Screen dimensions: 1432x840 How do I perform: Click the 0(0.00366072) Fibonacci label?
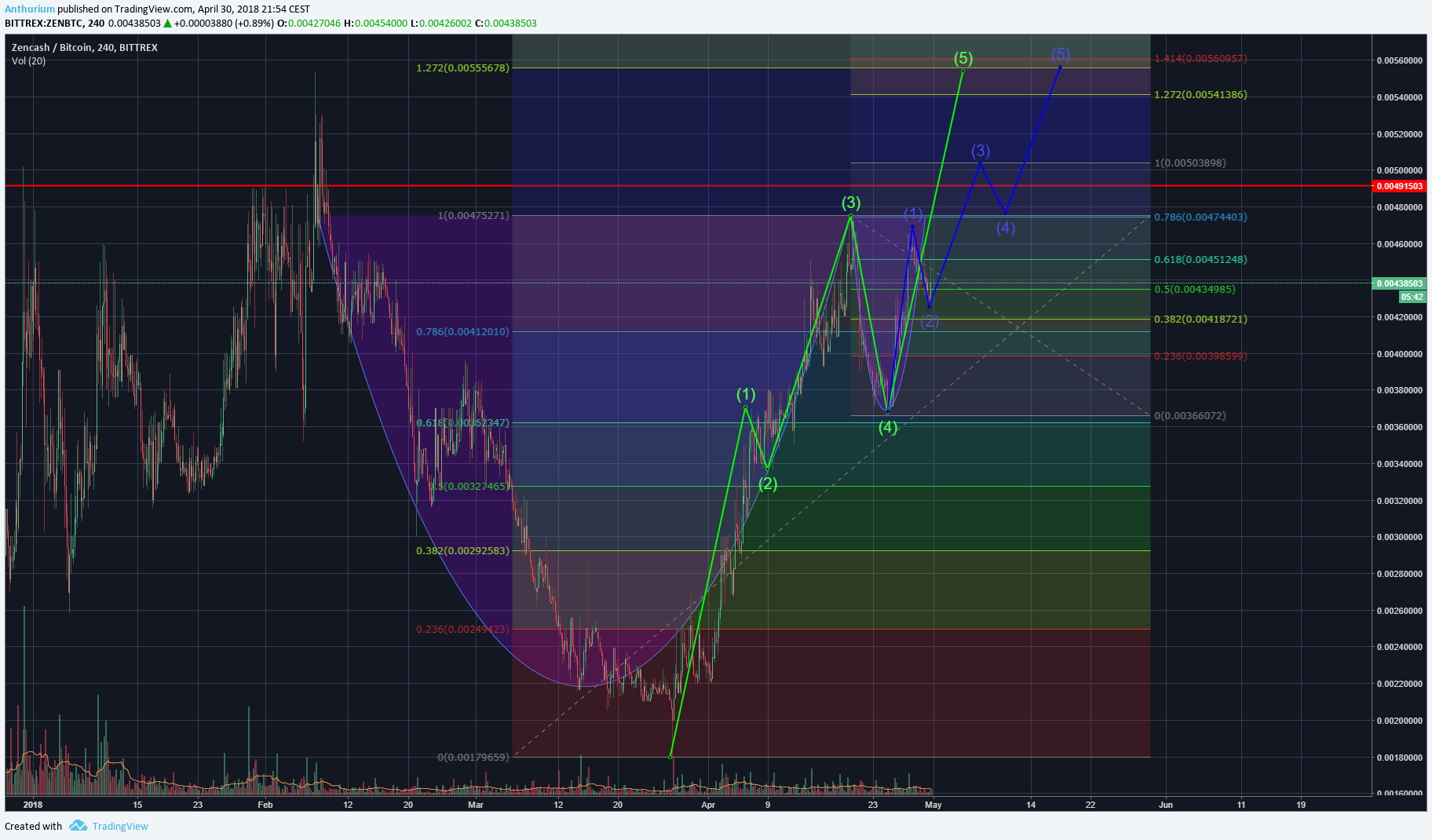(1189, 416)
